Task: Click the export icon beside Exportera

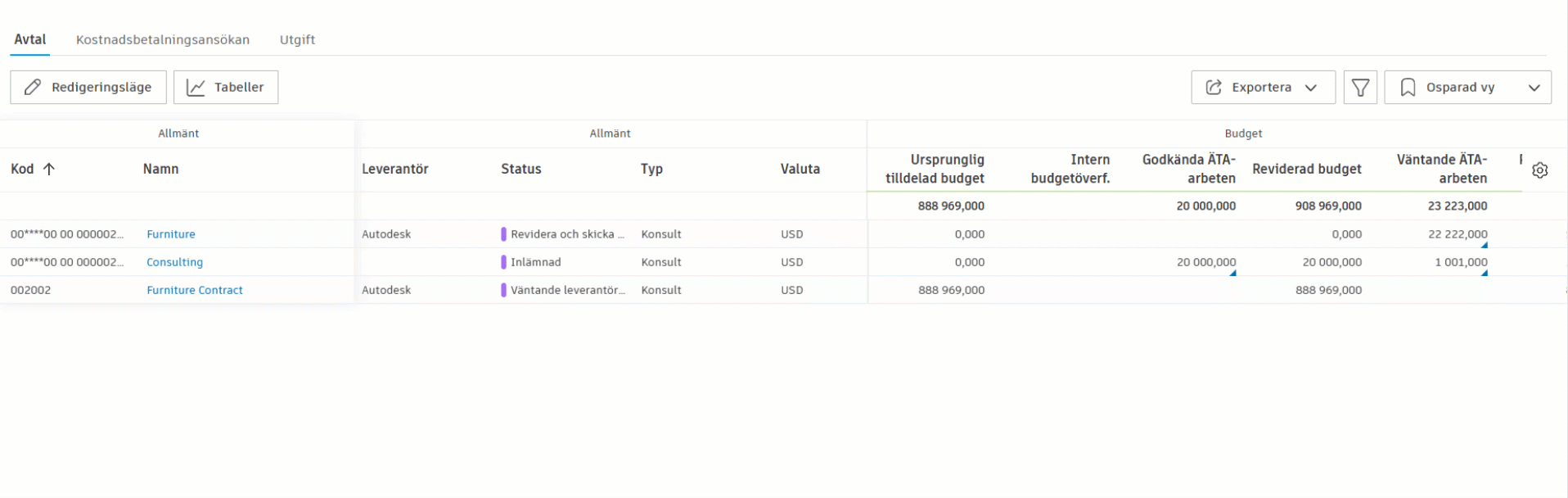Action: point(1214,88)
